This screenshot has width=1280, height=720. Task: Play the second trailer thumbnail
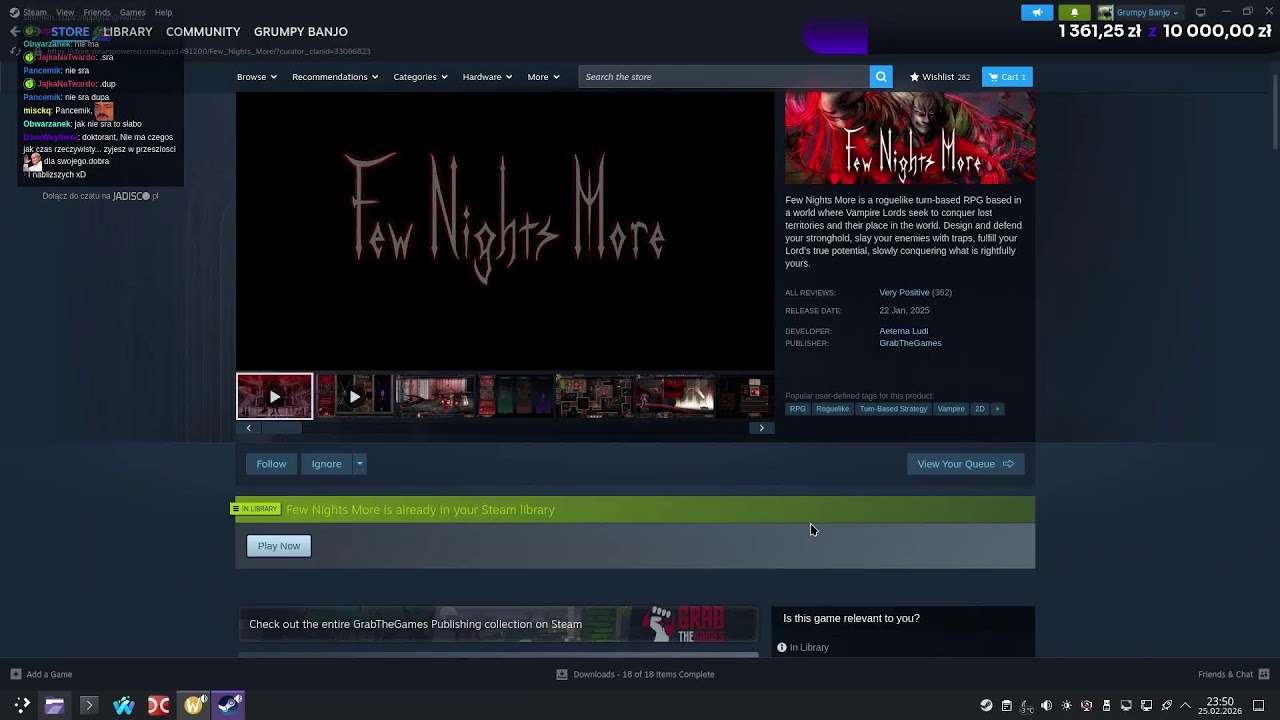tap(354, 396)
